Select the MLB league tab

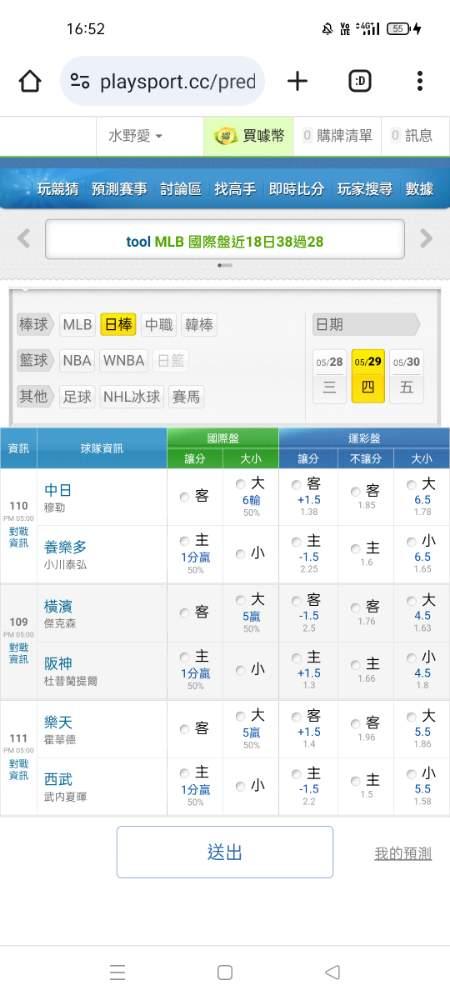(x=78, y=325)
